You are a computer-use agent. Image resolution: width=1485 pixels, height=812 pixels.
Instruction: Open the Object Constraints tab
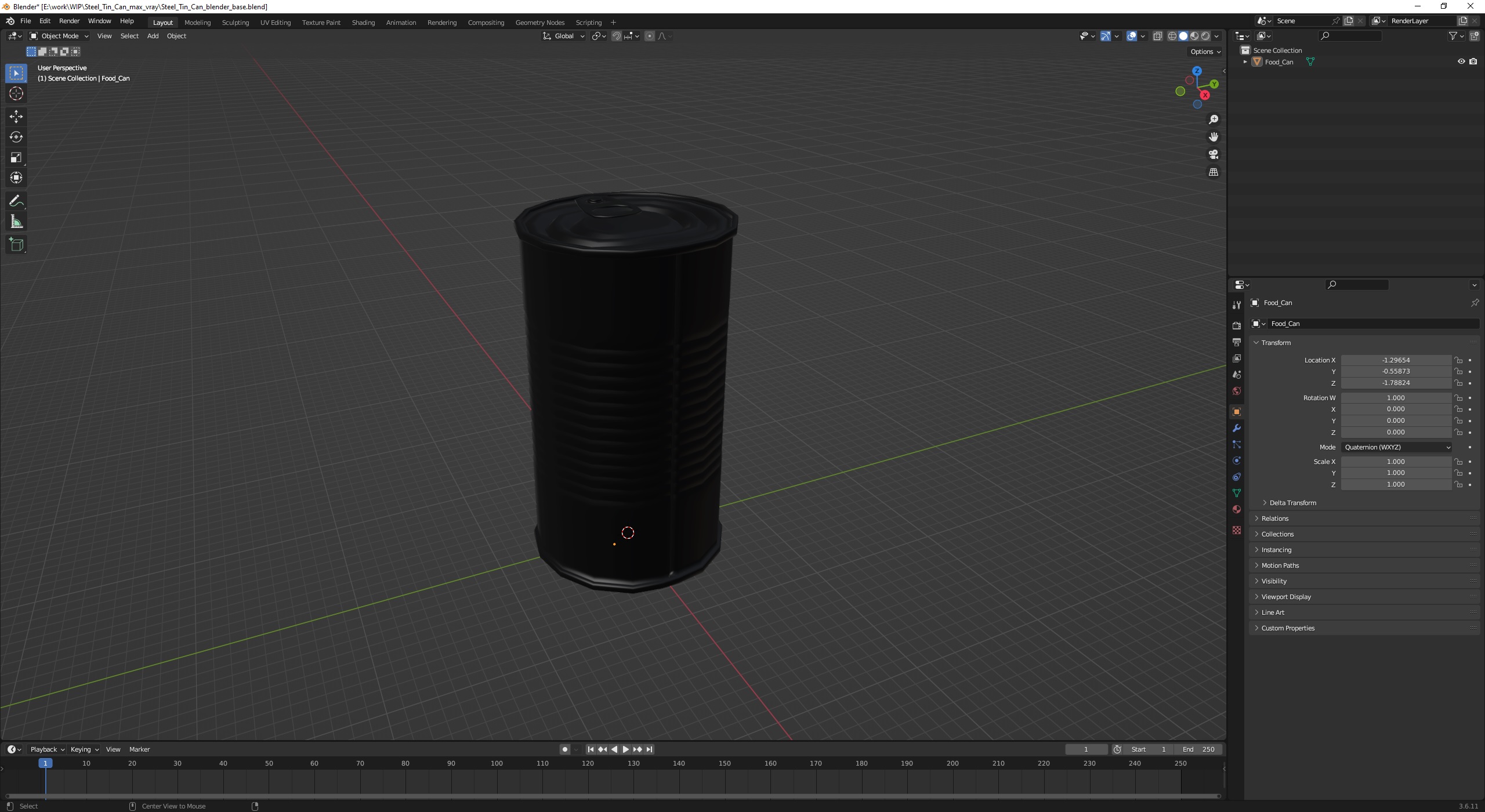point(1237,477)
